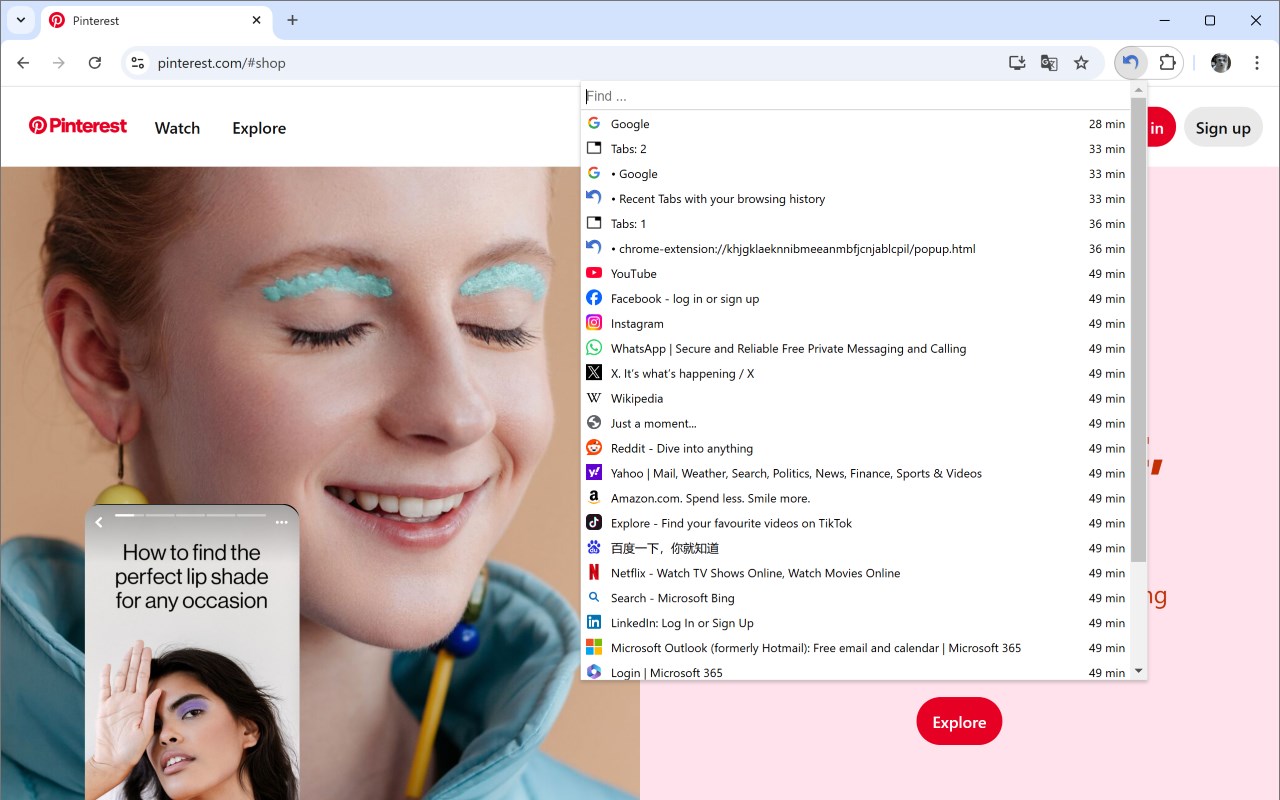Open the Watch link in Pinterest header
Screen dimensions: 1280x800
[x=177, y=128]
